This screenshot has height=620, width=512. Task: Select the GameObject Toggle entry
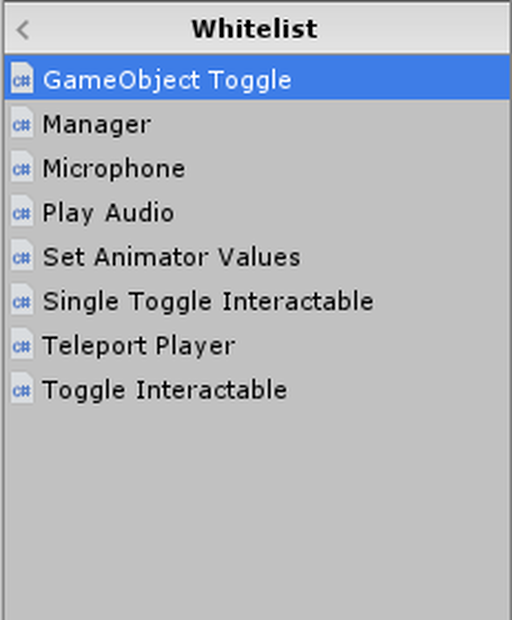pos(257,78)
